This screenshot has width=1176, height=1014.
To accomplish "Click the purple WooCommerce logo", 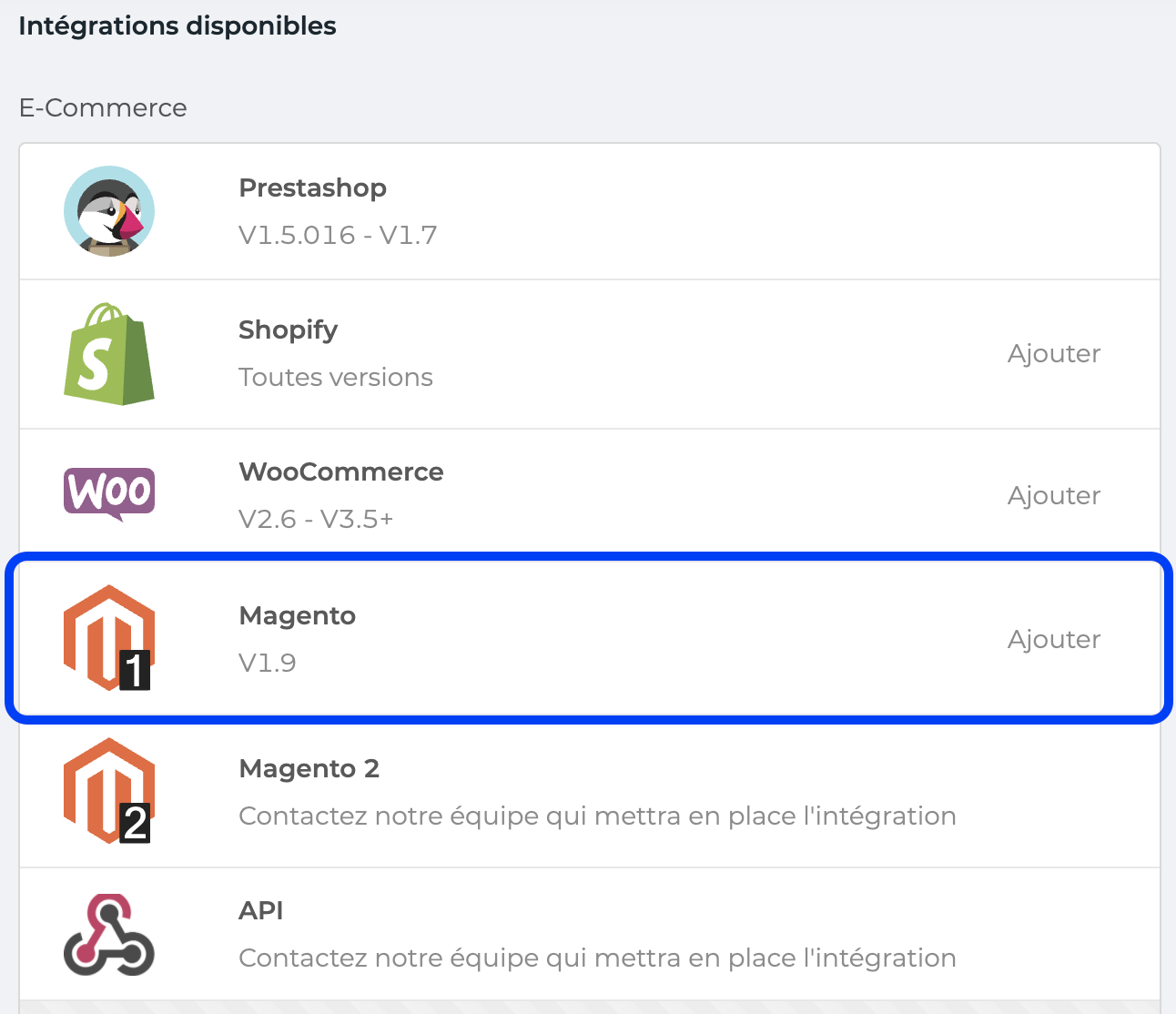I will (108, 493).
